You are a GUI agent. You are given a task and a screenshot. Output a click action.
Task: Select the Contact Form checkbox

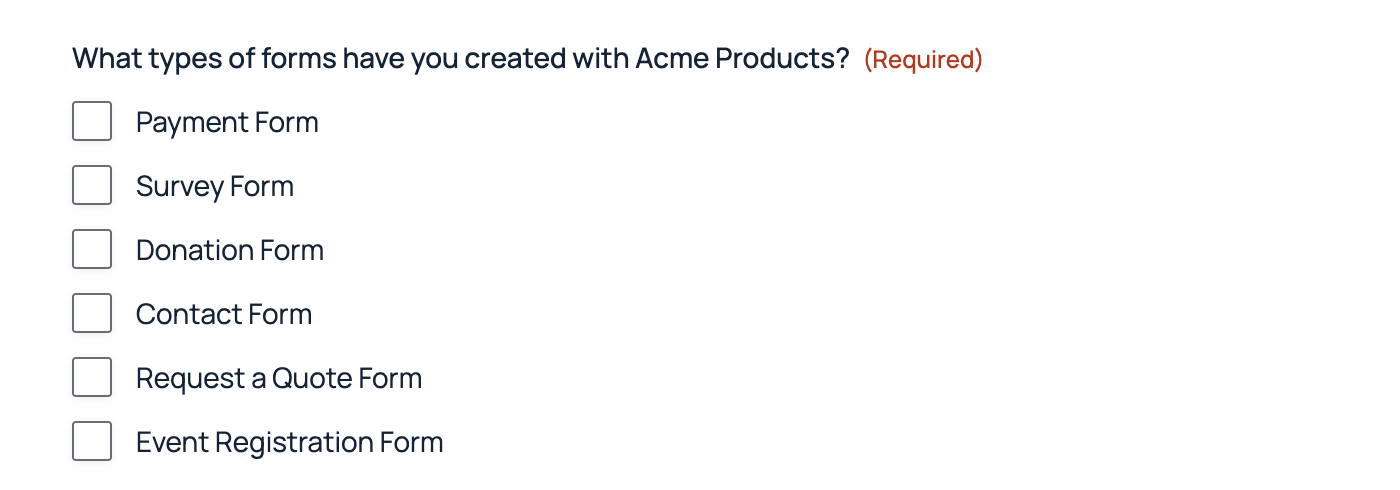92,314
